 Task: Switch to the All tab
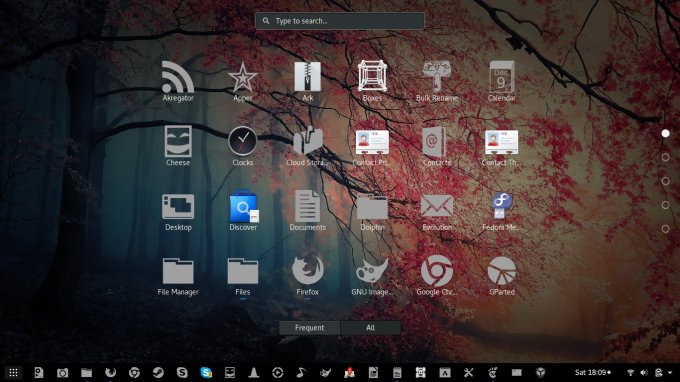pyautogui.click(x=370, y=328)
